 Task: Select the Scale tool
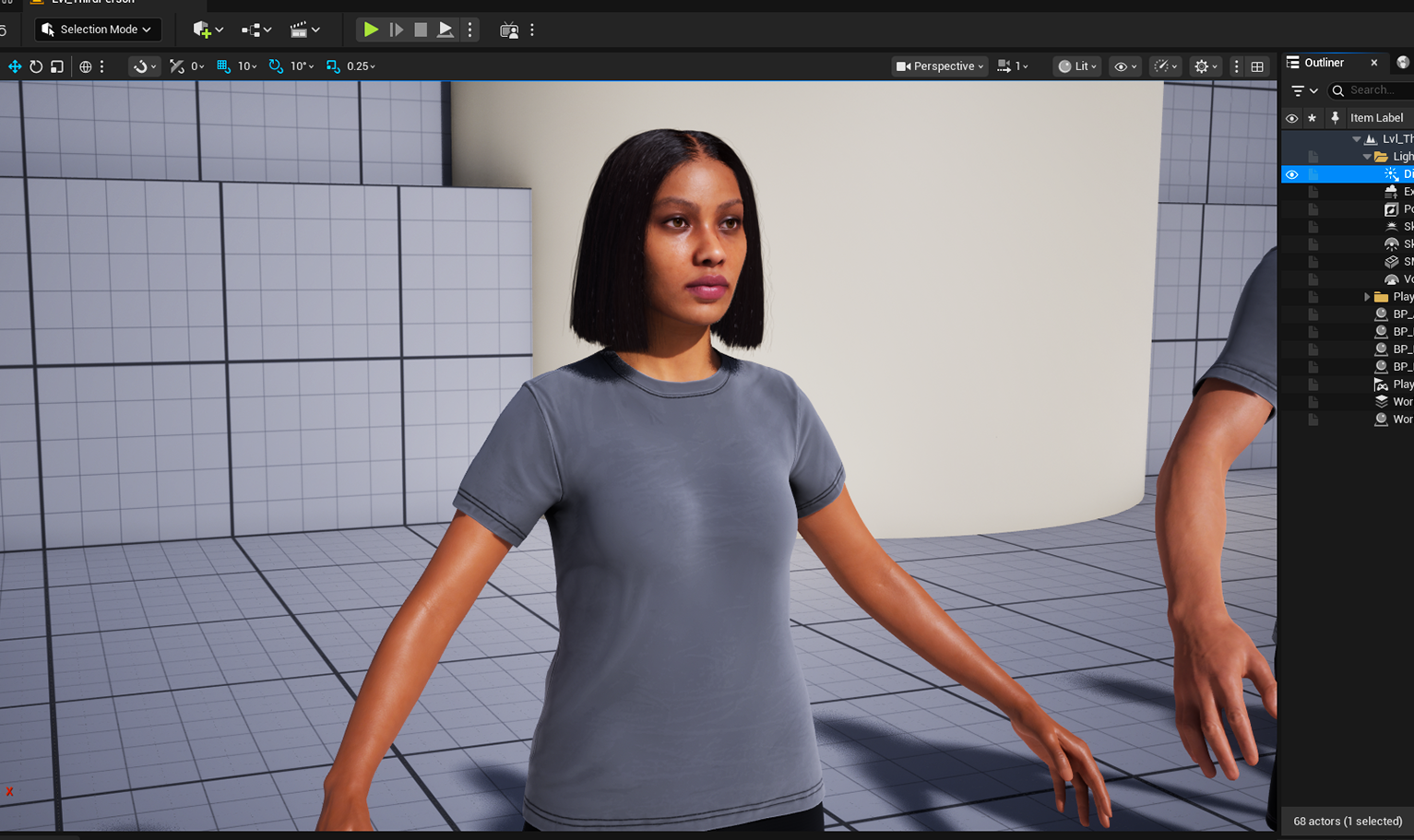[56, 65]
